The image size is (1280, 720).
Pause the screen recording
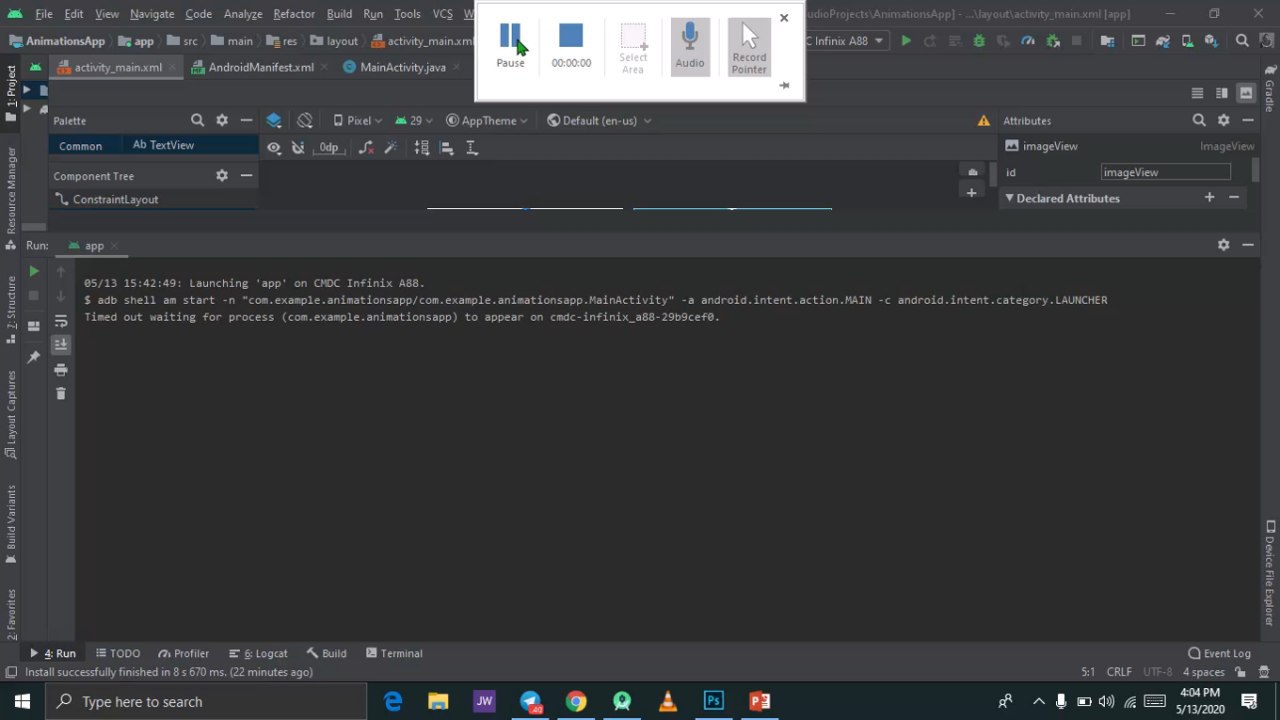point(510,45)
